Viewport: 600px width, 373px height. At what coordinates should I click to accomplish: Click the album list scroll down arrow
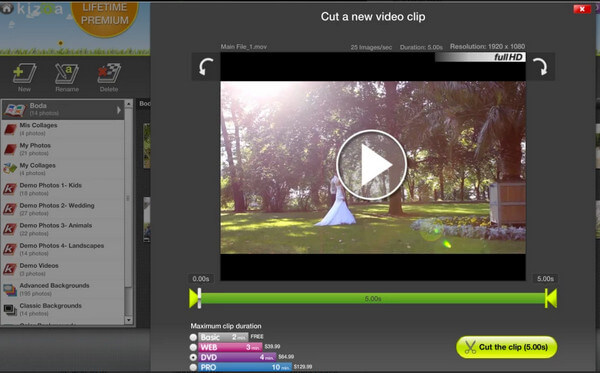click(129, 320)
